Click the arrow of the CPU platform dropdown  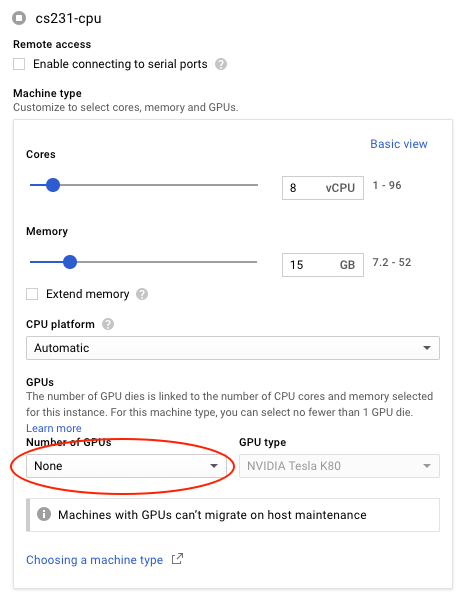pos(427,348)
